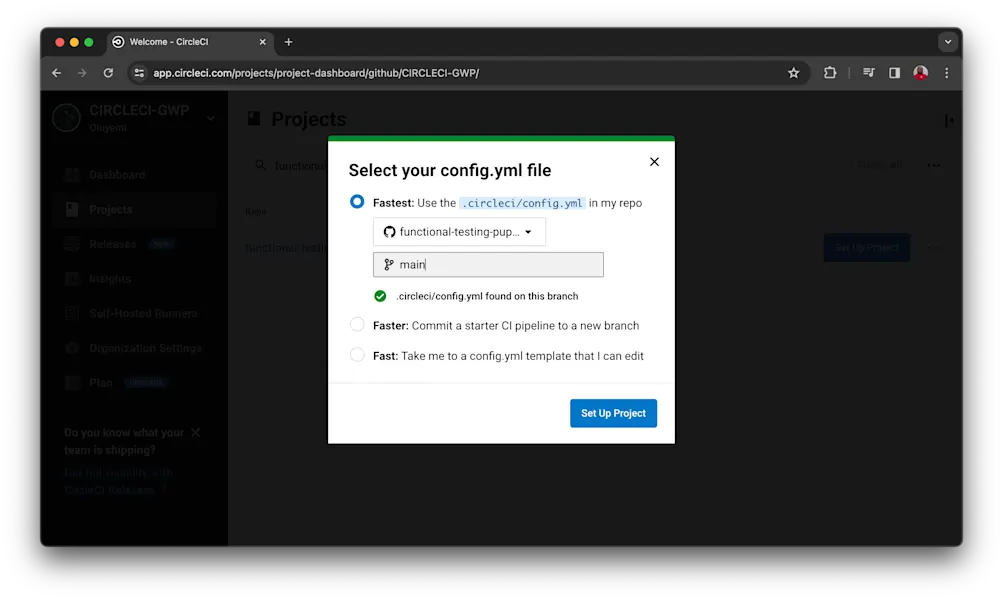The image size is (1003, 600).
Task: Click the Releases icon in the sidebar
Action: pyautogui.click(x=73, y=243)
